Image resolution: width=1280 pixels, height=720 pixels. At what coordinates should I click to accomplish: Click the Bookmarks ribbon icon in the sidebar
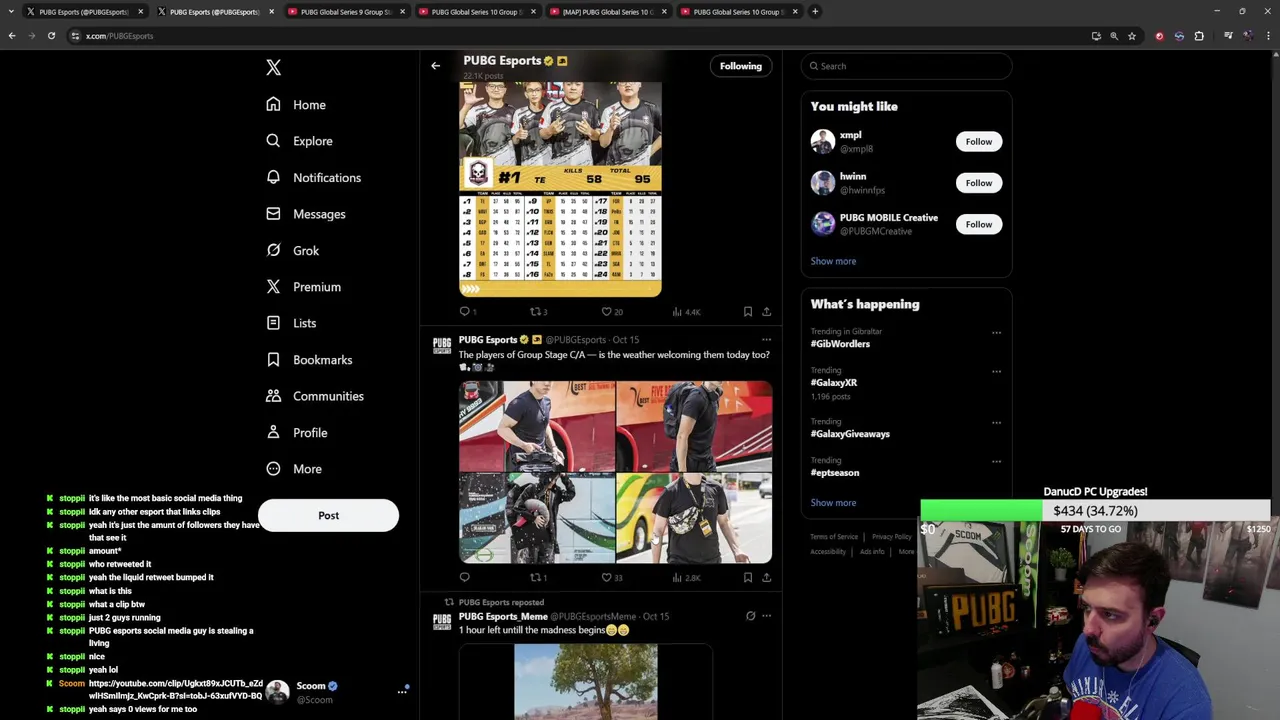(x=273, y=360)
